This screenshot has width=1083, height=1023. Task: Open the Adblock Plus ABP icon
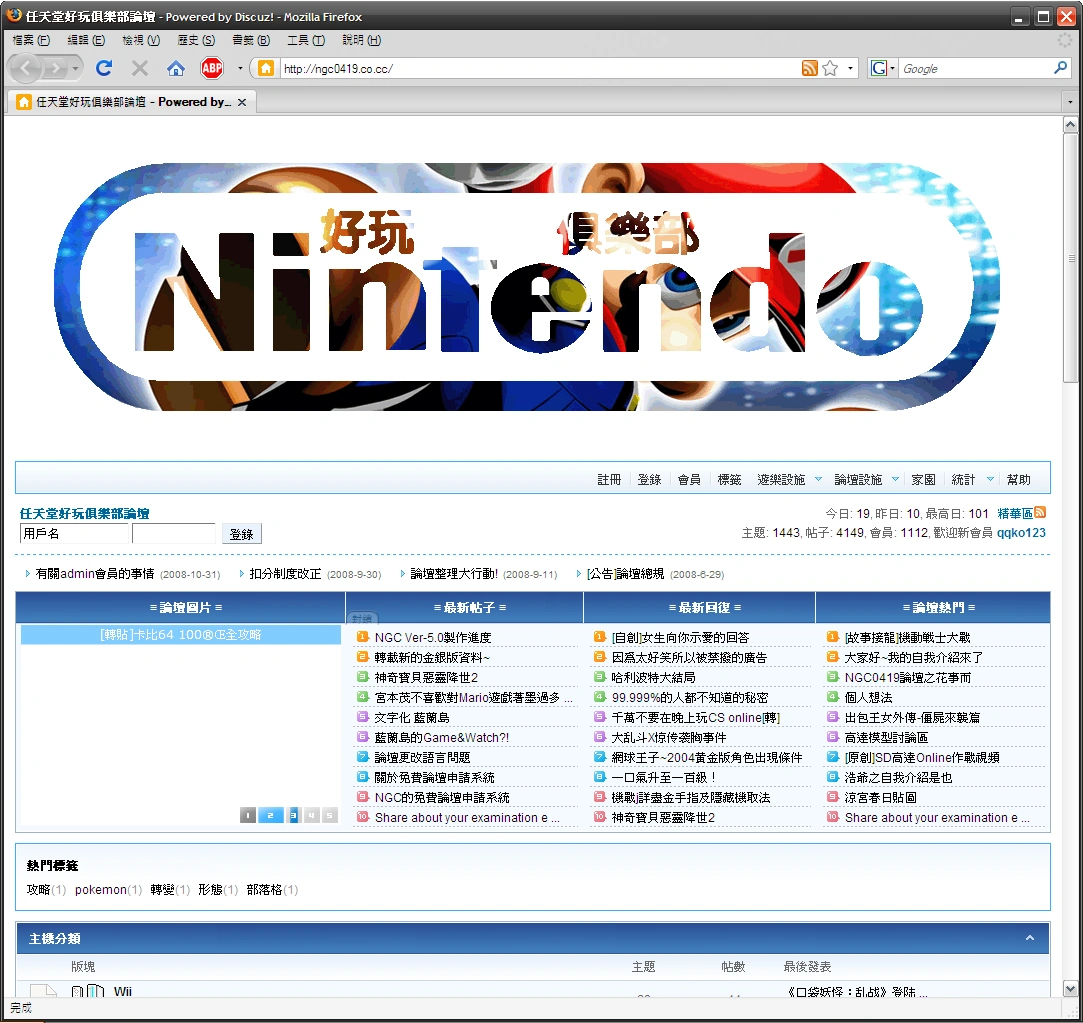pyautogui.click(x=212, y=68)
